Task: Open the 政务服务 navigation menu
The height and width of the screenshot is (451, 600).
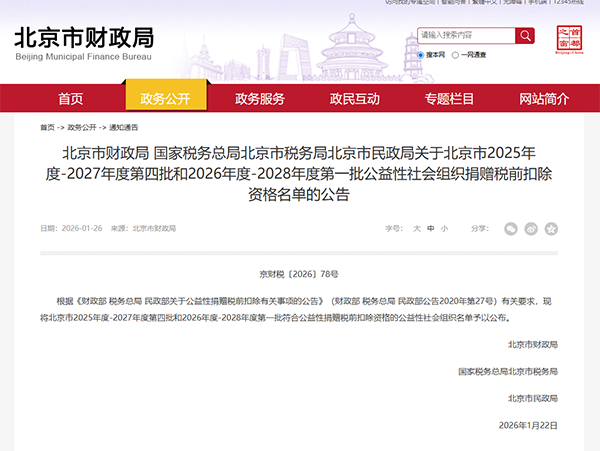Action: tap(260, 99)
